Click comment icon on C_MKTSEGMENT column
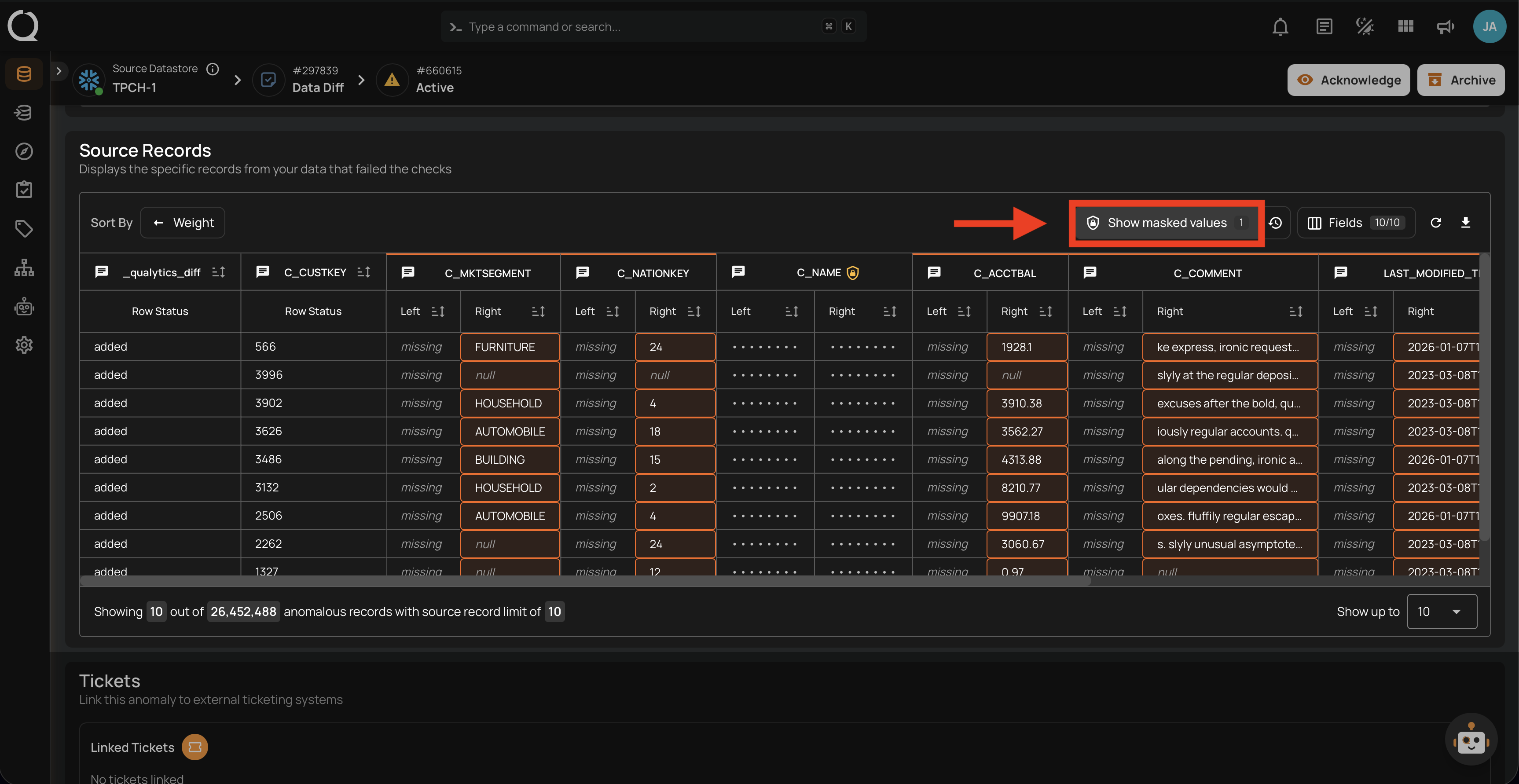The height and width of the screenshot is (784, 1519). pos(408,272)
